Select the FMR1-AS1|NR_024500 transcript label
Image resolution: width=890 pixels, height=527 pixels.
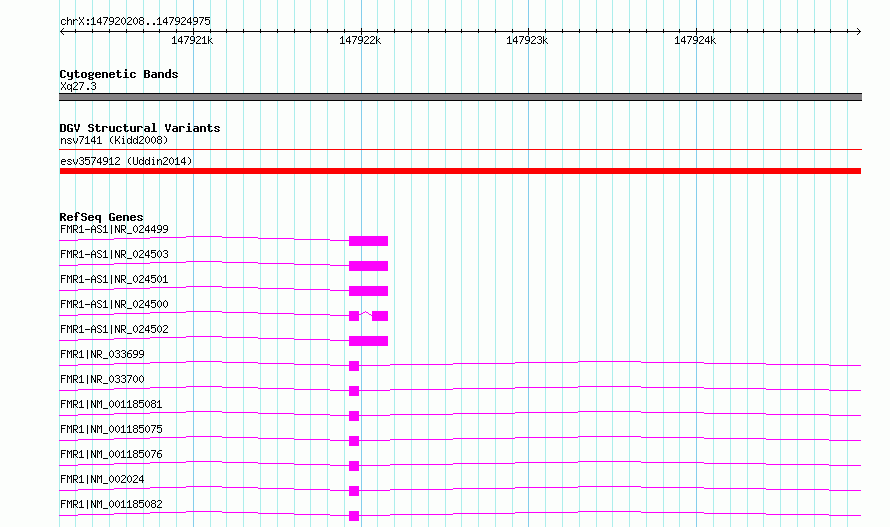[x=114, y=304]
